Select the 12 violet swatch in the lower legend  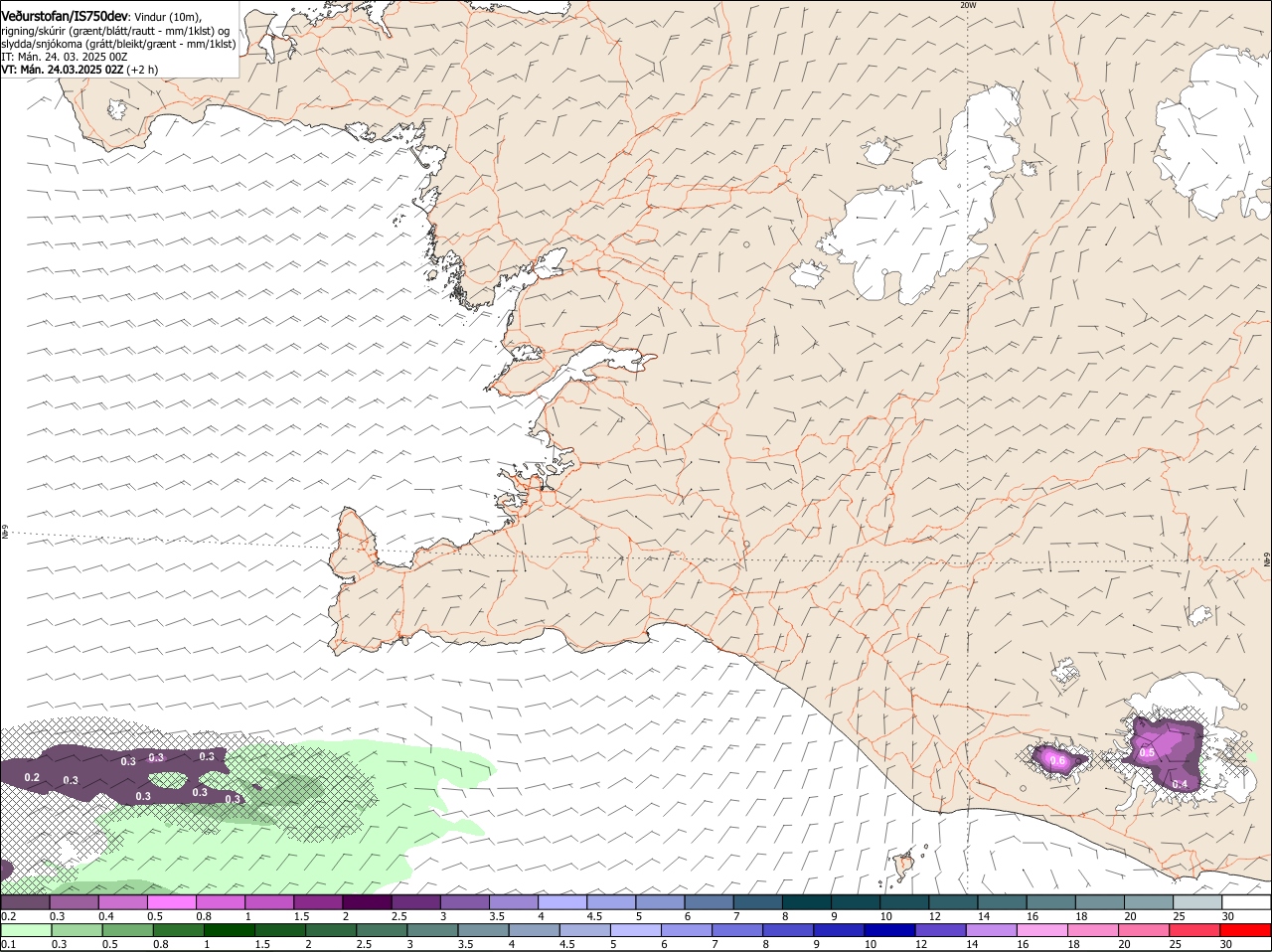[940, 930]
